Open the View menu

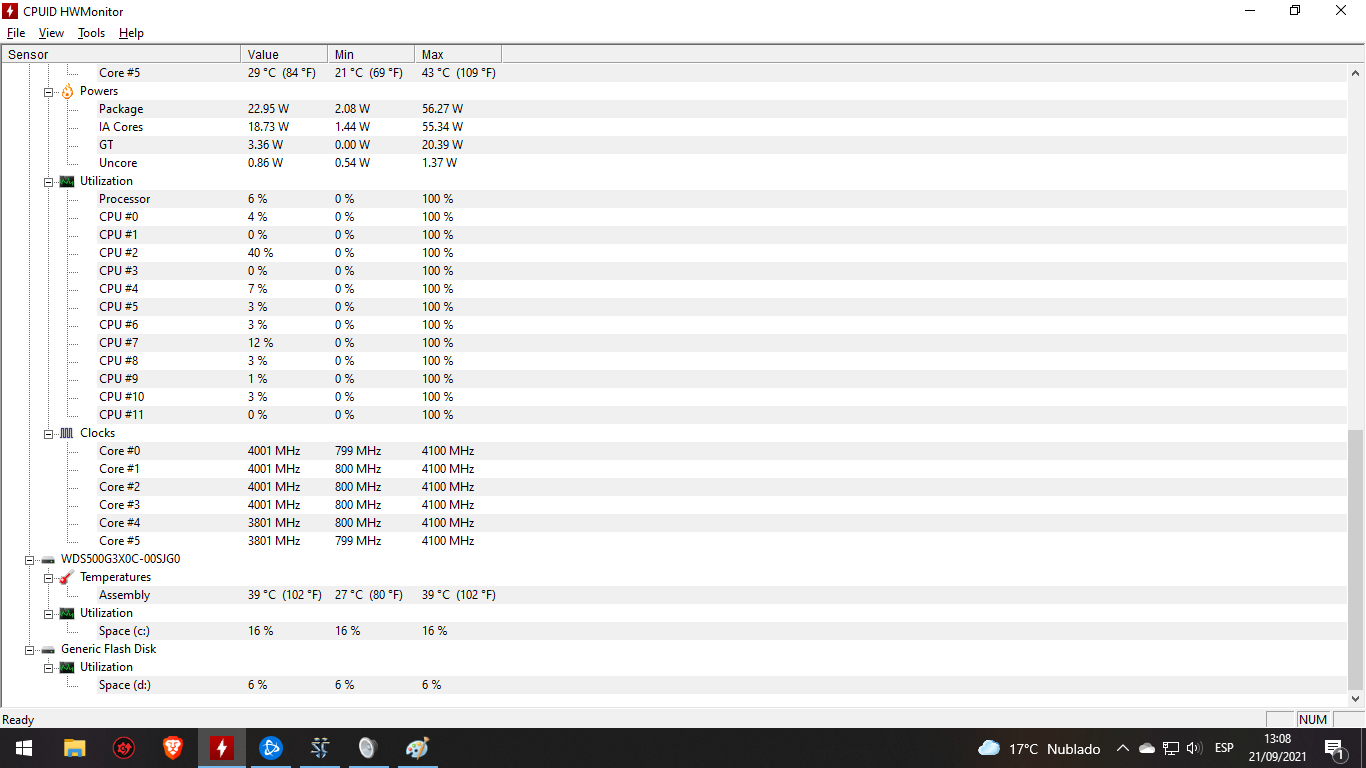[51, 33]
